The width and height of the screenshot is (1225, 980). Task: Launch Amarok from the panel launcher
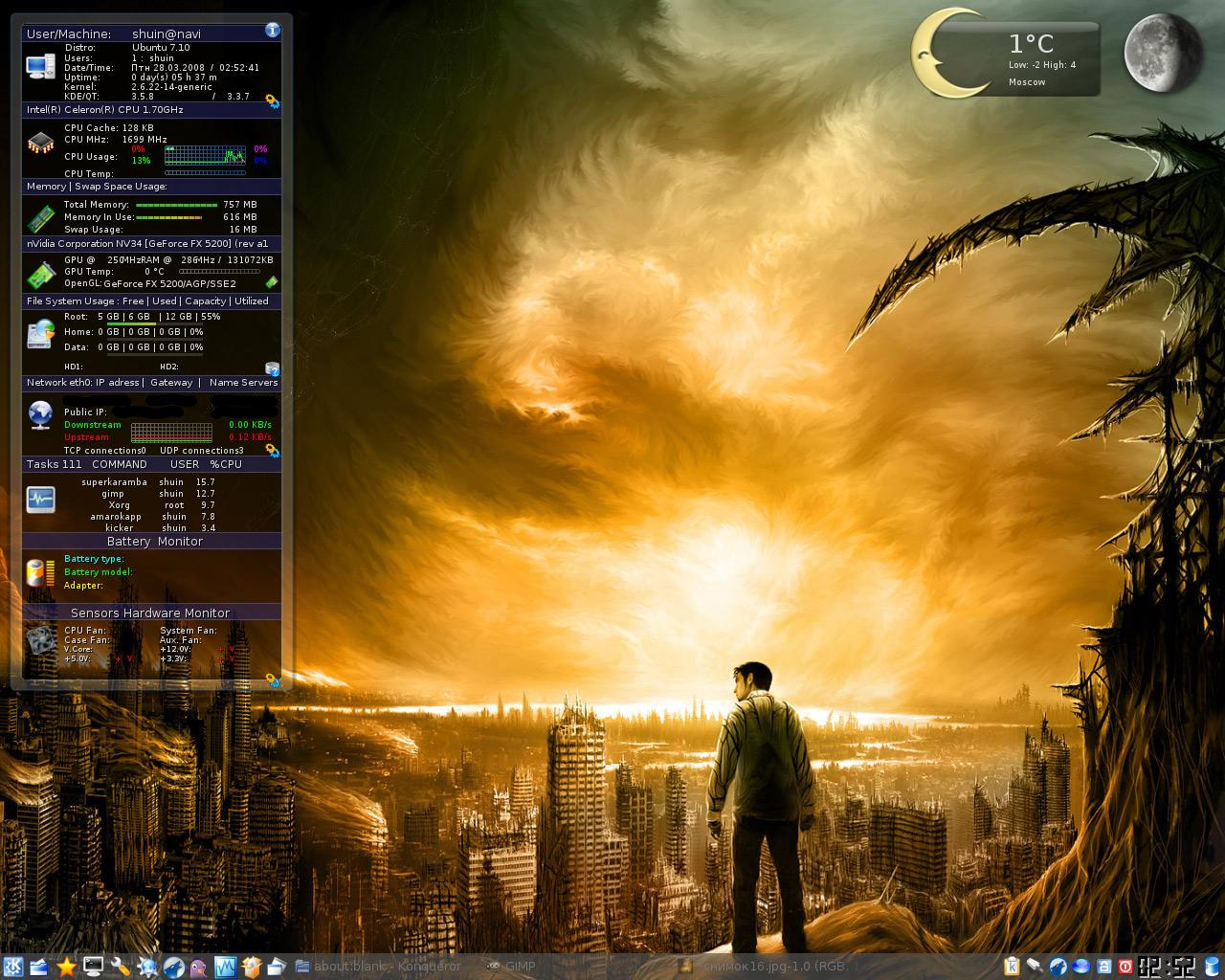(173, 967)
